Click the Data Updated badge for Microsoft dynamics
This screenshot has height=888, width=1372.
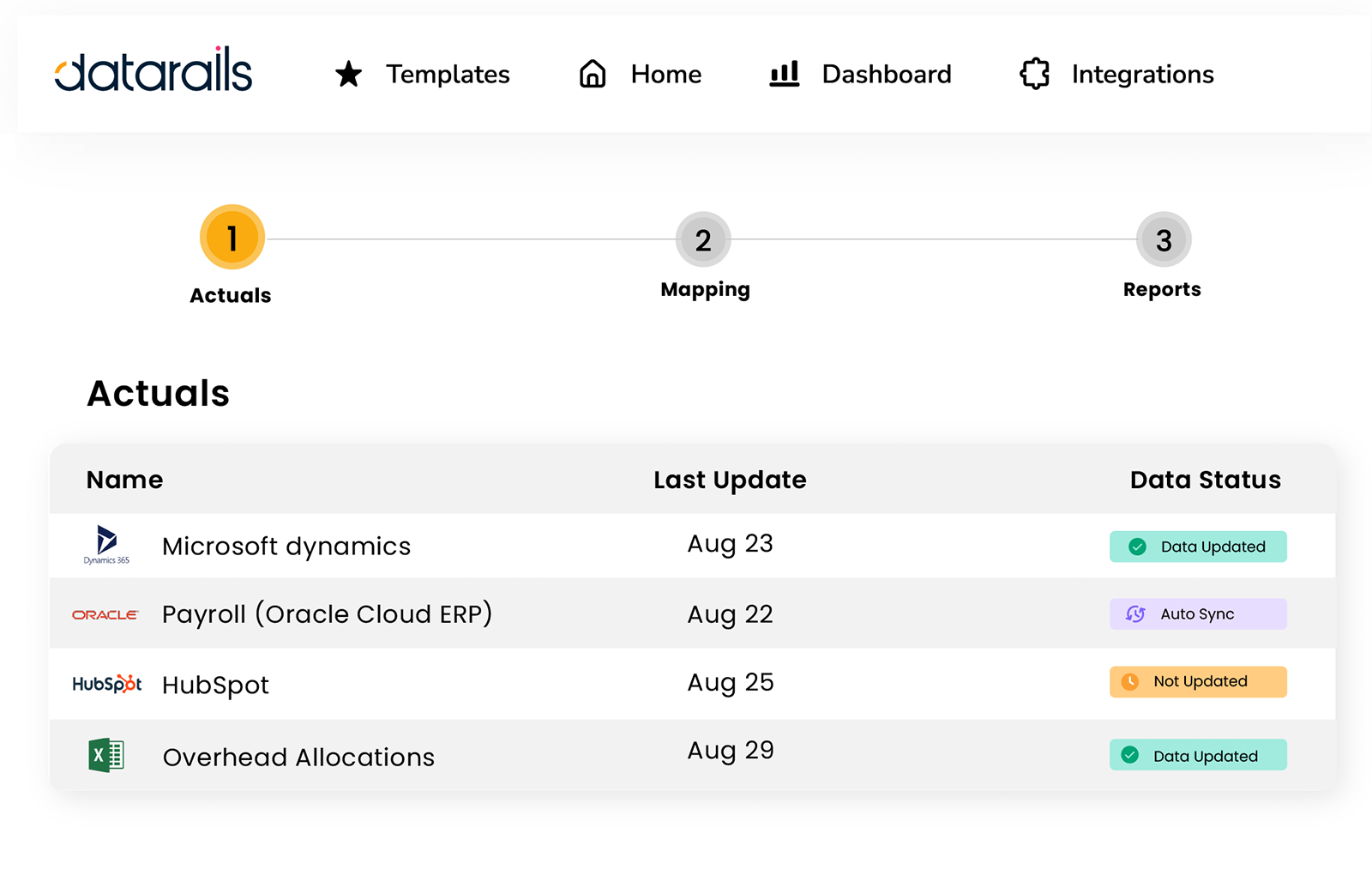point(1198,546)
